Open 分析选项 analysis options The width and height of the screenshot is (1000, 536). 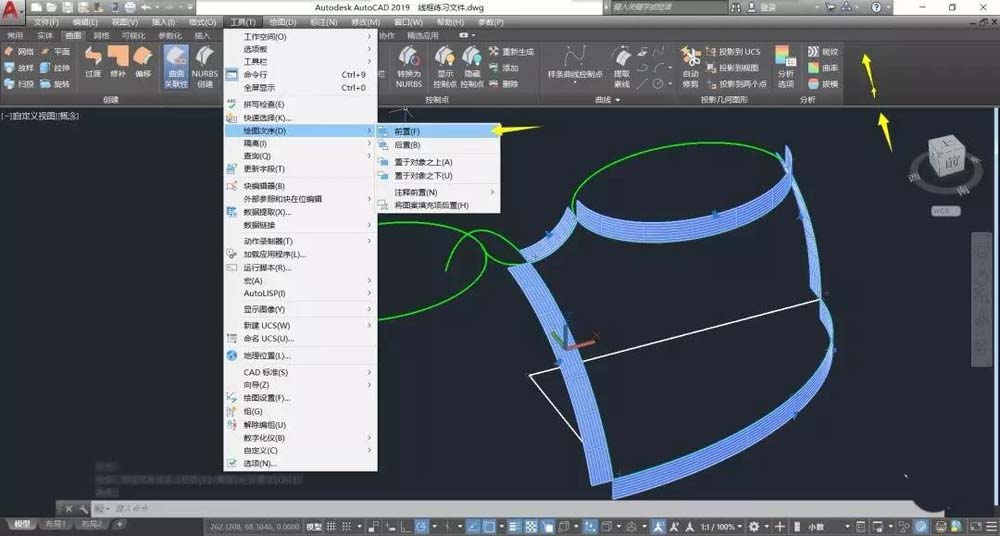pyautogui.click(x=786, y=66)
